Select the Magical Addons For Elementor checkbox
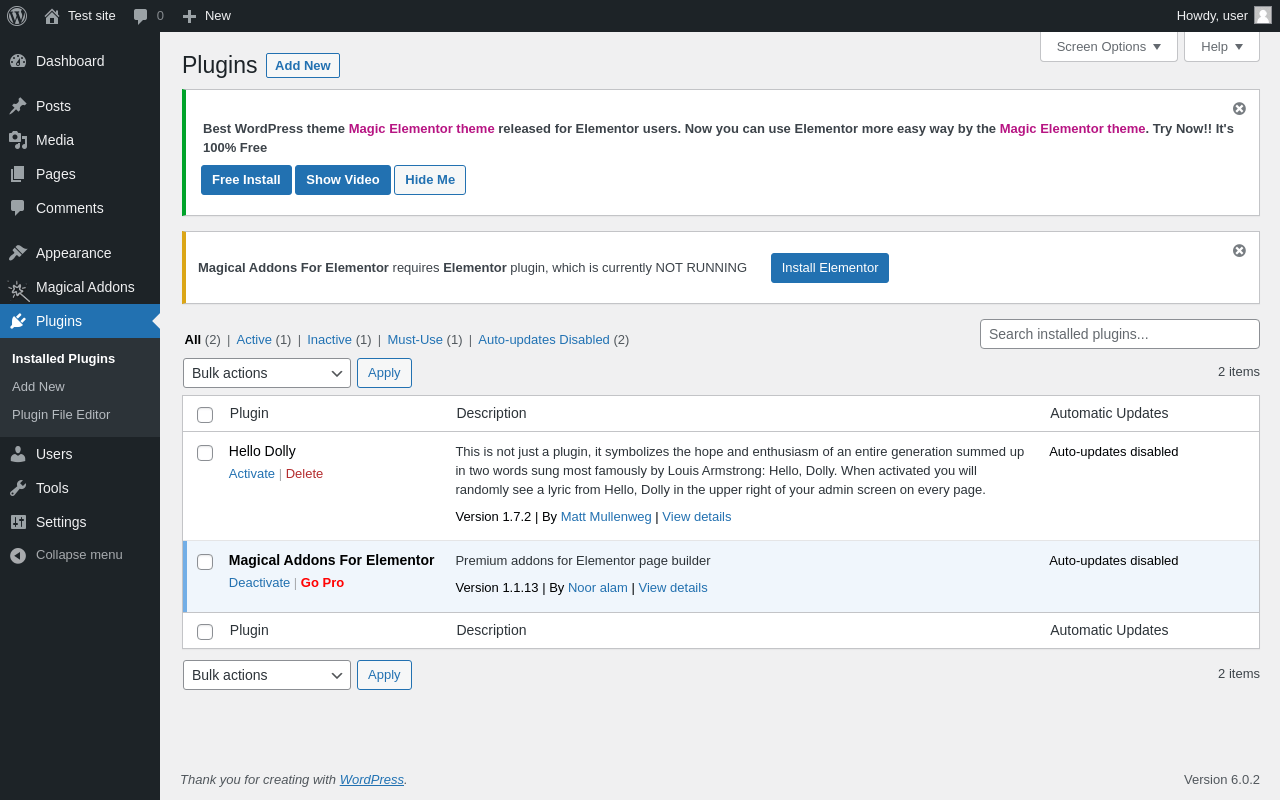1280x800 pixels. pos(205,562)
